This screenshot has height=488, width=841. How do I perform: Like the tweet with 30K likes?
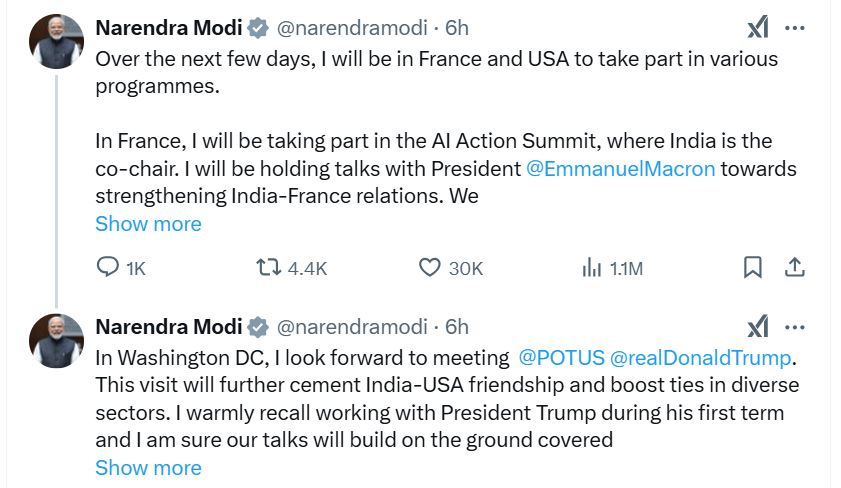[430, 268]
